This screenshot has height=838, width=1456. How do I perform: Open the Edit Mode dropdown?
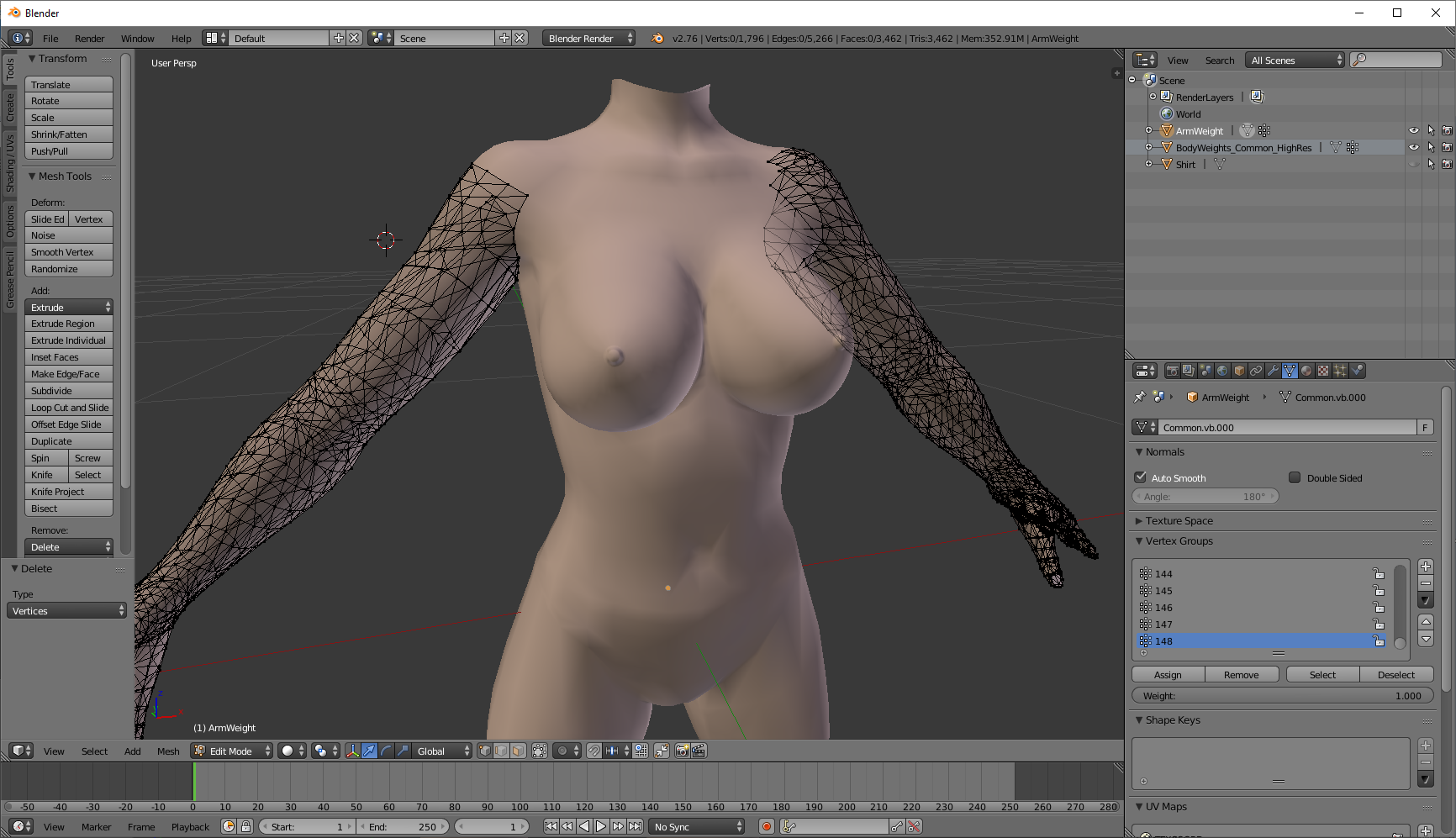click(231, 751)
